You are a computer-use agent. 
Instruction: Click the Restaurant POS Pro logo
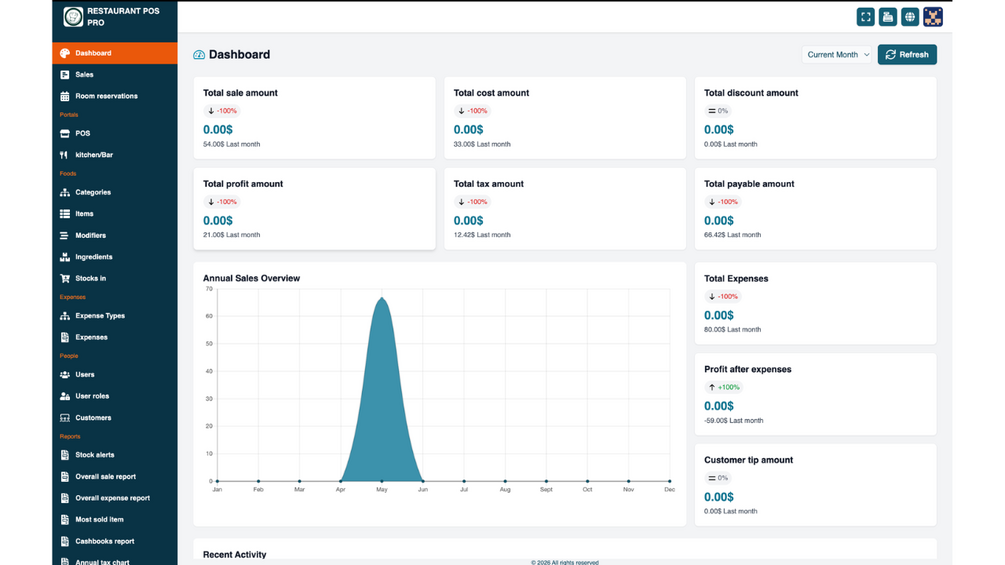(x=73, y=17)
